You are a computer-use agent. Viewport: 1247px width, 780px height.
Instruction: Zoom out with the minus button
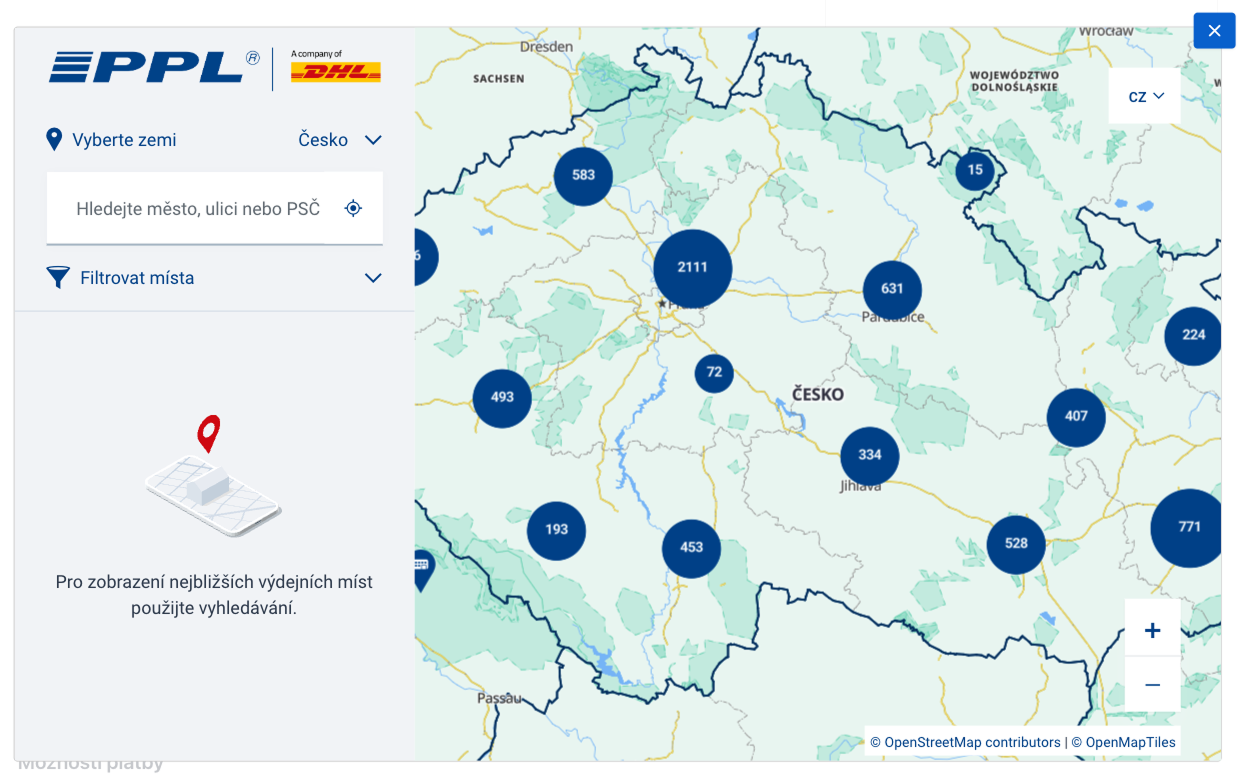tap(1152, 684)
